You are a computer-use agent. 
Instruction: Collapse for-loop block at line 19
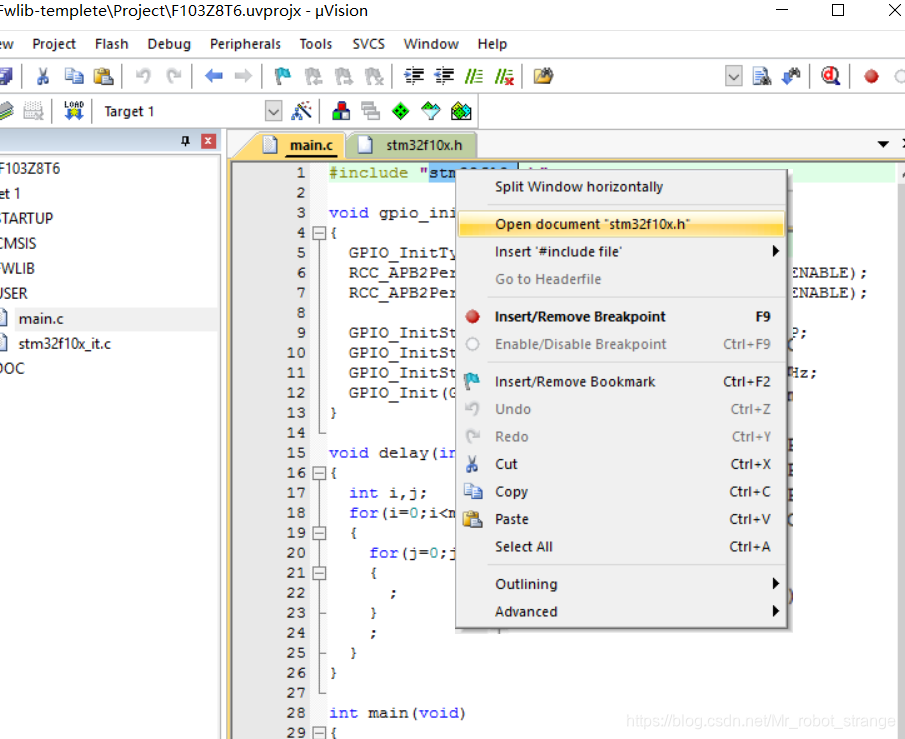[x=319, y=533]
